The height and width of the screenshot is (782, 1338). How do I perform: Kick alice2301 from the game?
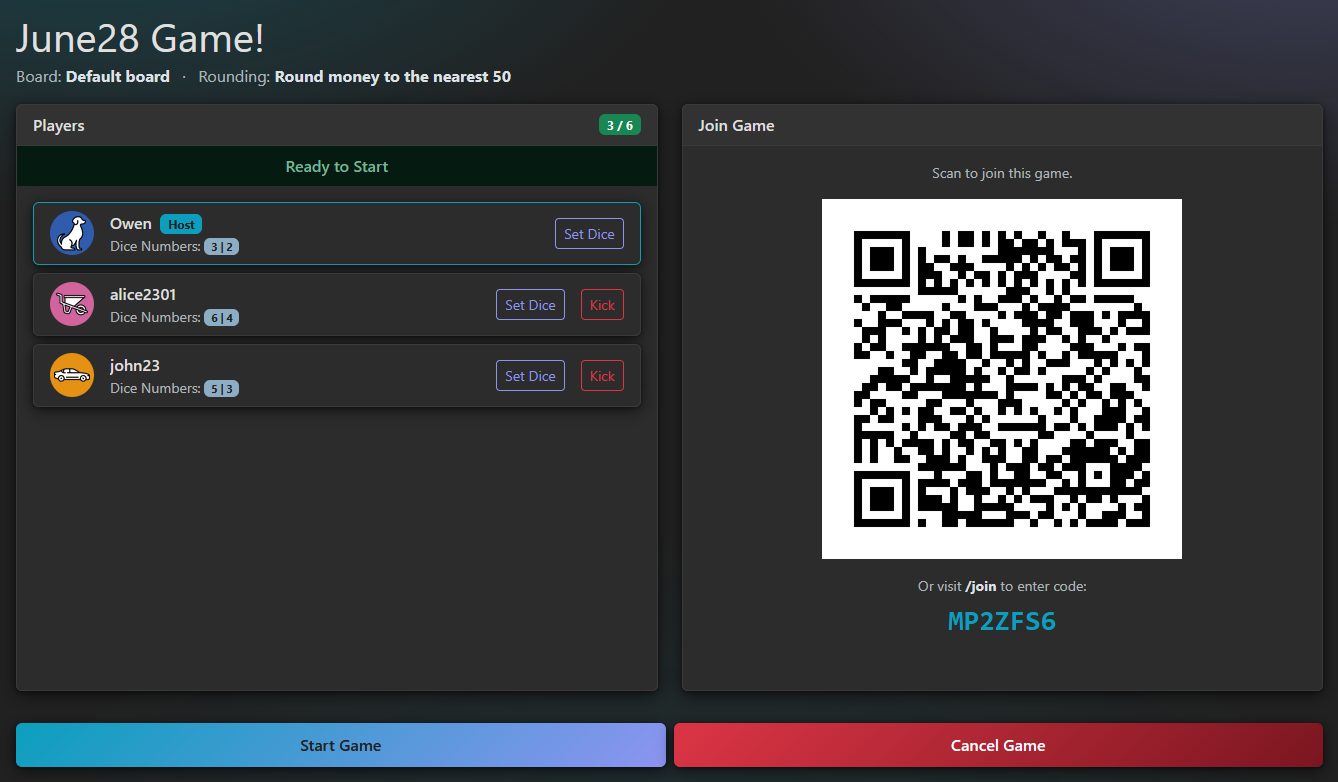tap(602, 305)
